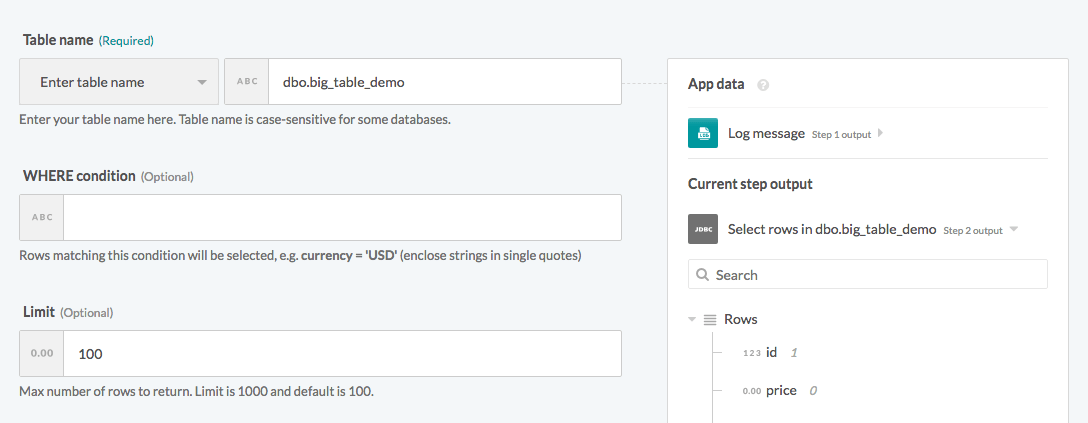Select 'Select rows in dbo.big_table_demo' step
This screenshot has width=1088, height=423.
point(831,229)
